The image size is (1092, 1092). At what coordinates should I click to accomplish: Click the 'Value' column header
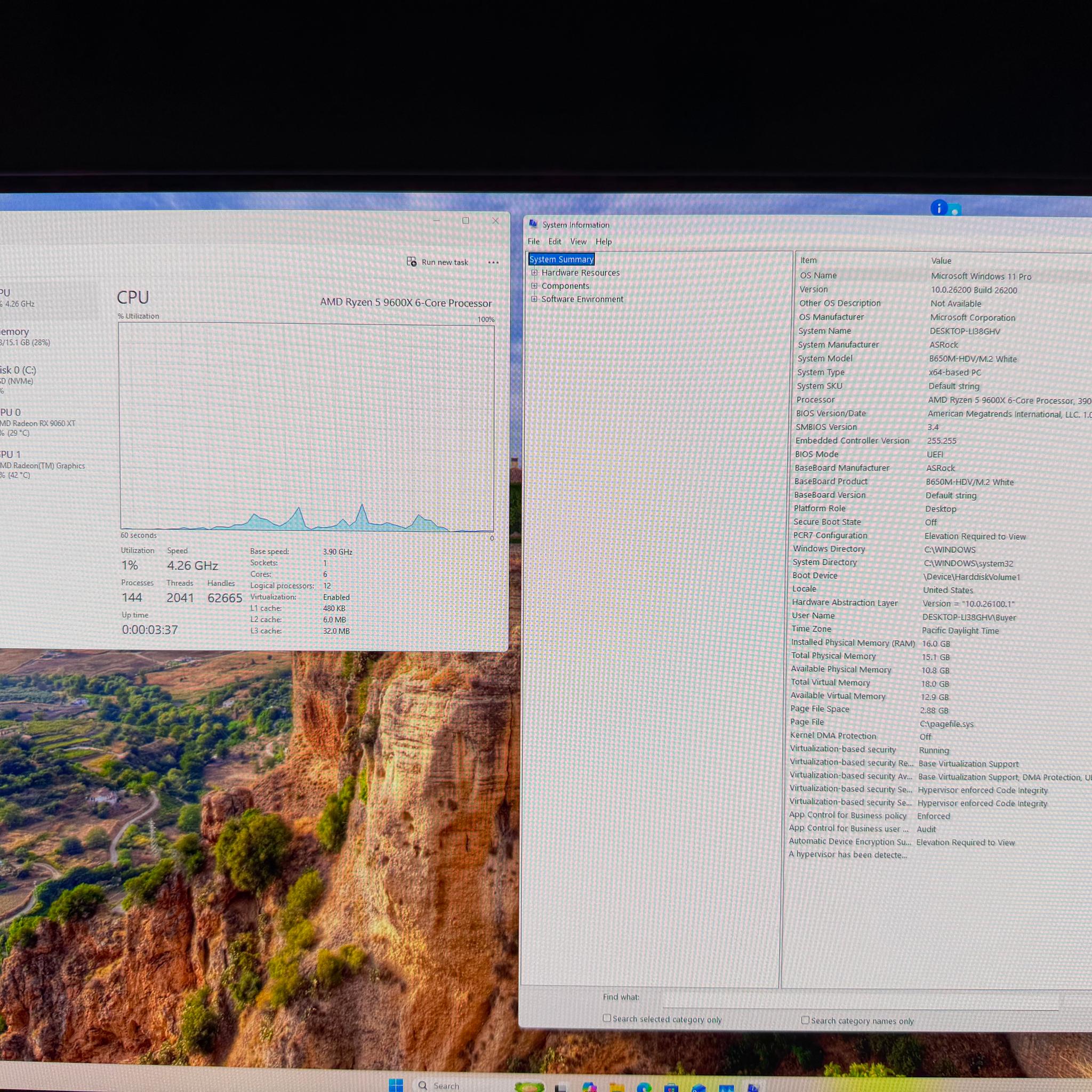[x=941, y=261]
